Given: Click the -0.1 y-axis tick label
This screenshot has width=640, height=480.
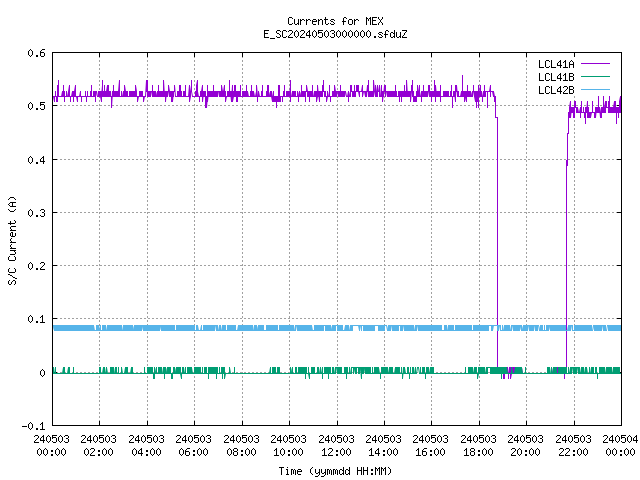Looking at the screenshot, I should [x=33, y=426].
